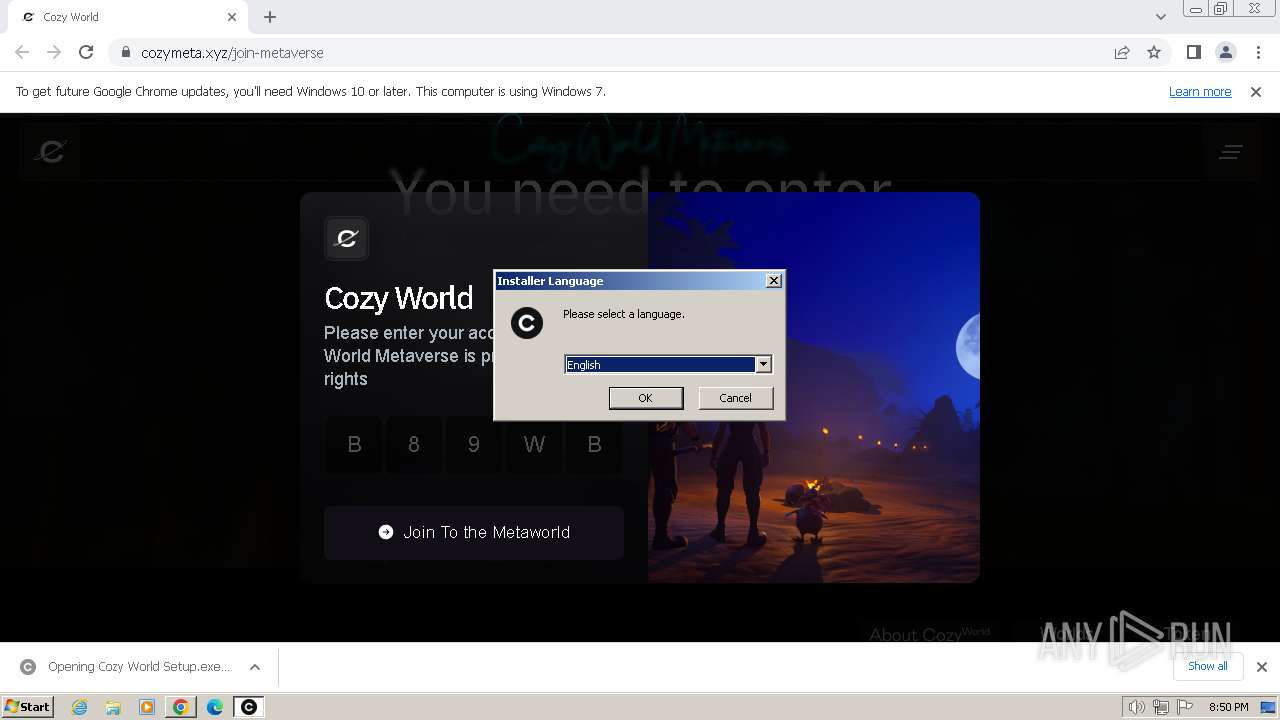Viewport: 1280px width, 720px height.
Task: Click the code box containing W
Action: (x=534, y=444)
